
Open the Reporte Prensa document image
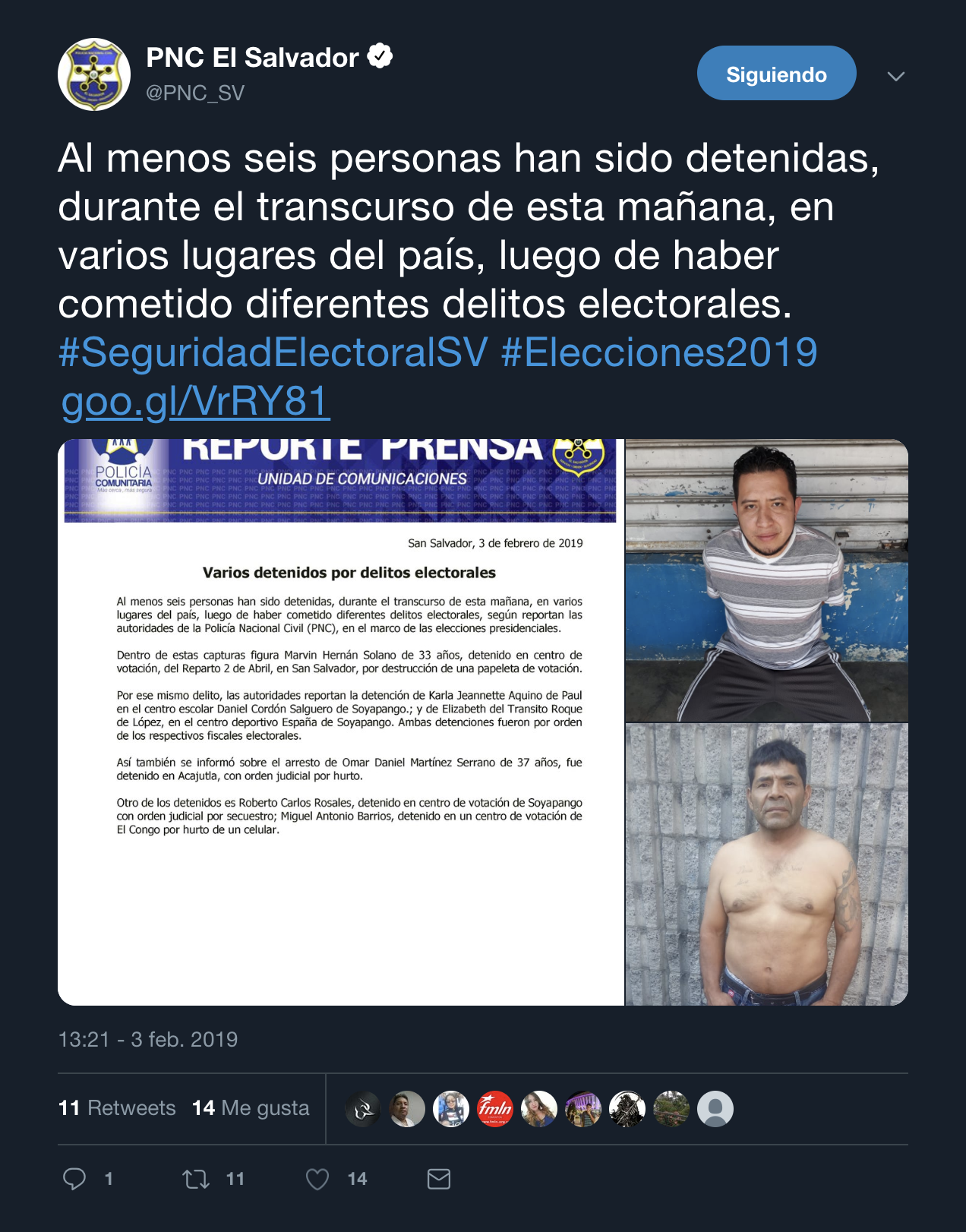tap(341, 722)
